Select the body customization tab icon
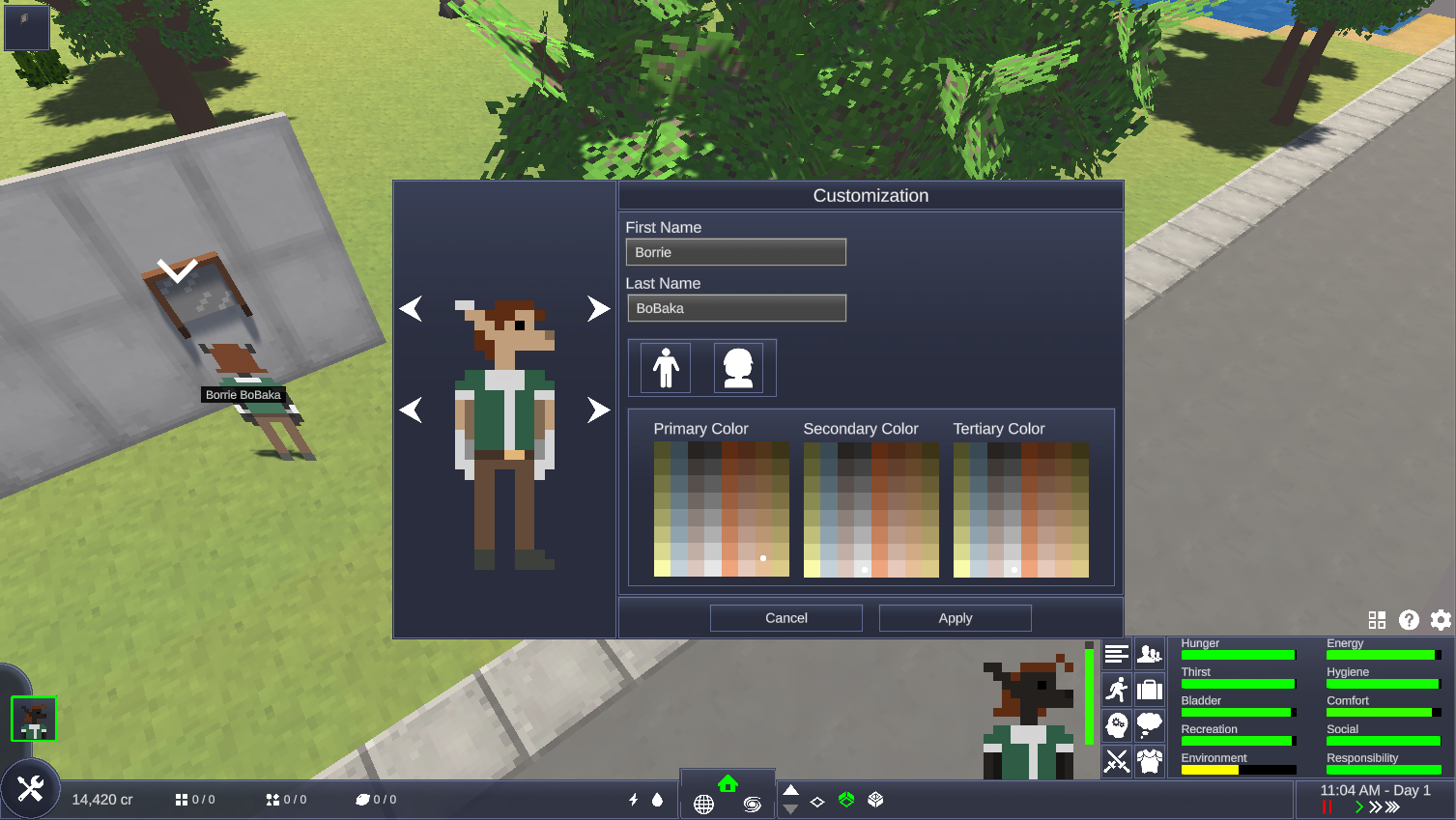This screenshot has height=820, width=1456. (666, 367)
